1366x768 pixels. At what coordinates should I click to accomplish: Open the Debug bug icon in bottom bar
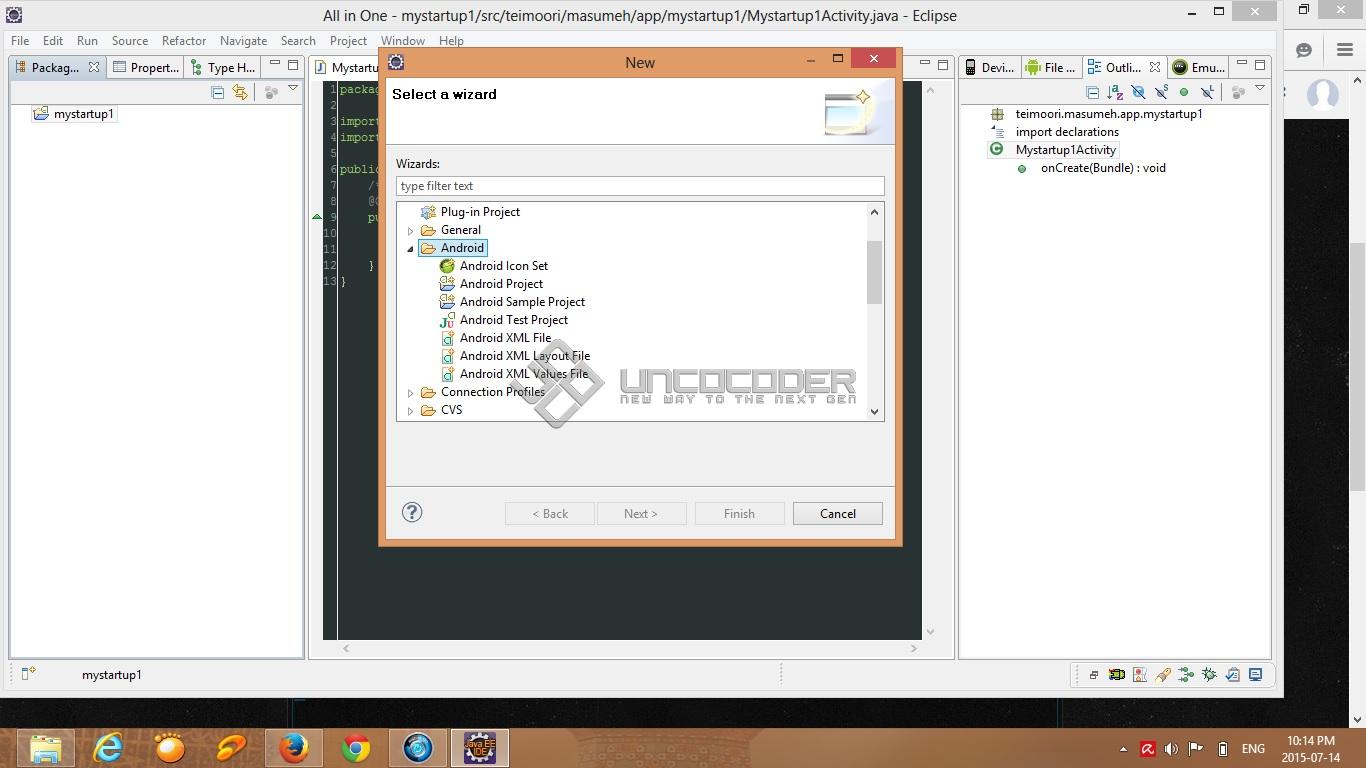pos(1209,675)
